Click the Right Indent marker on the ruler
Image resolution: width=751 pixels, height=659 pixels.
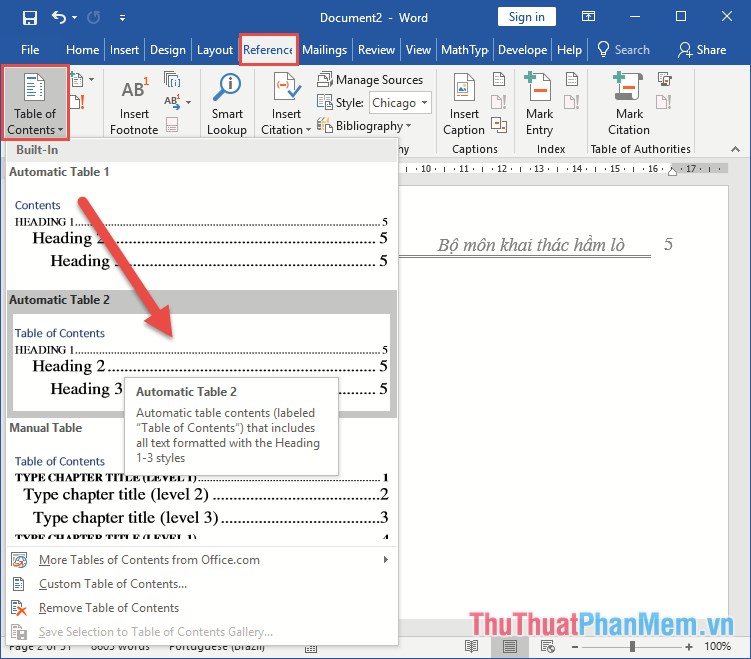point(672,171)
